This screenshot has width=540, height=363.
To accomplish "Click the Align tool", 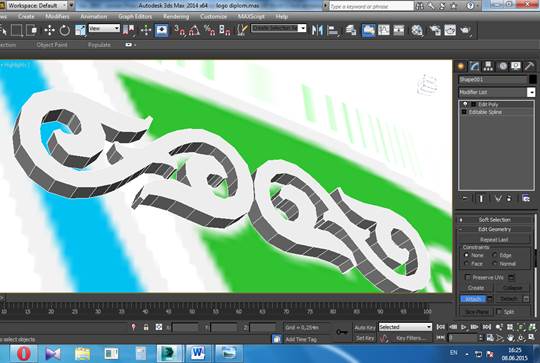I will point(332,30).
